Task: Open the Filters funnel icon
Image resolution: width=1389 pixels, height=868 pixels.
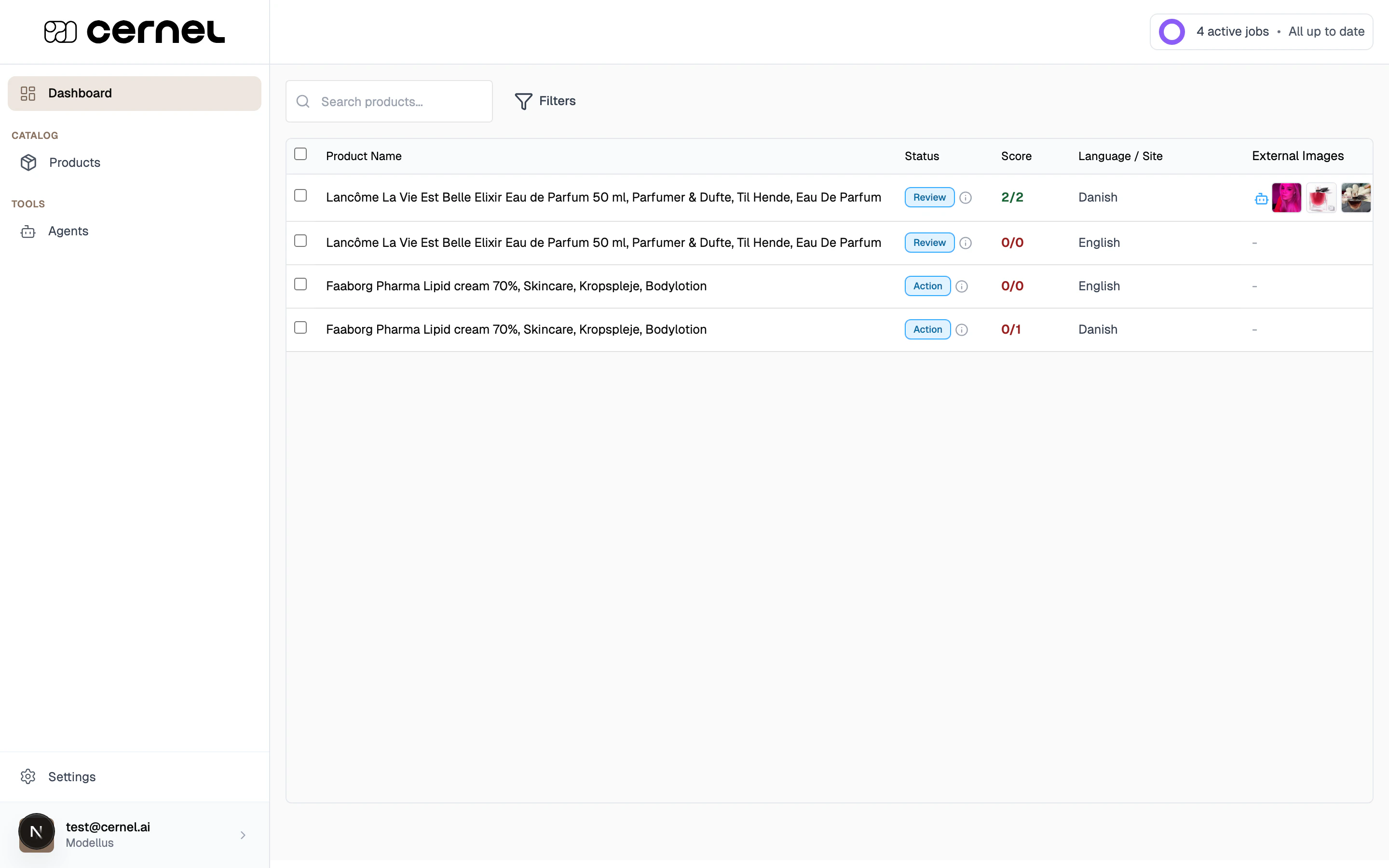Action: tap(523, 101)
